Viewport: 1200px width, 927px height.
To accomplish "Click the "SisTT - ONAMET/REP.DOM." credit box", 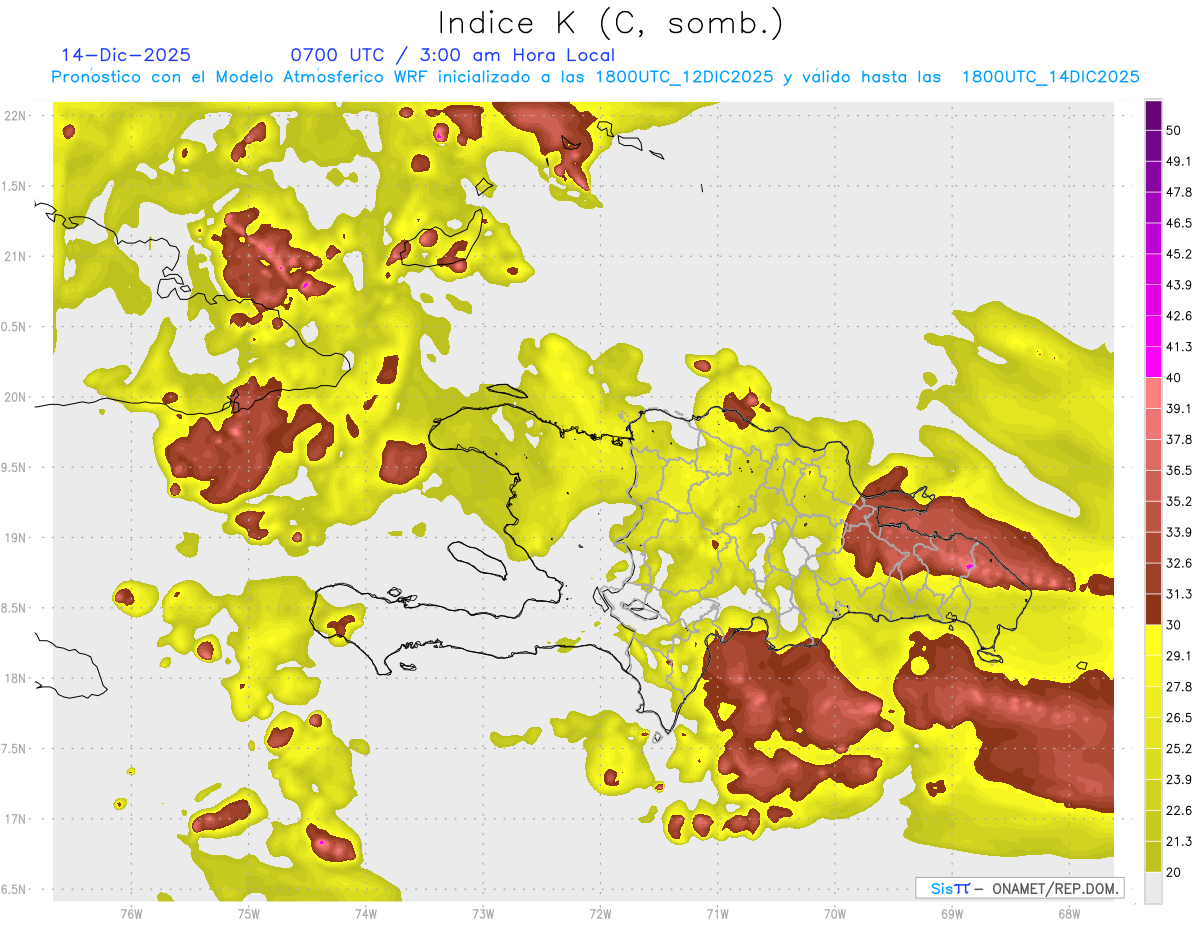I will 1019,888.
